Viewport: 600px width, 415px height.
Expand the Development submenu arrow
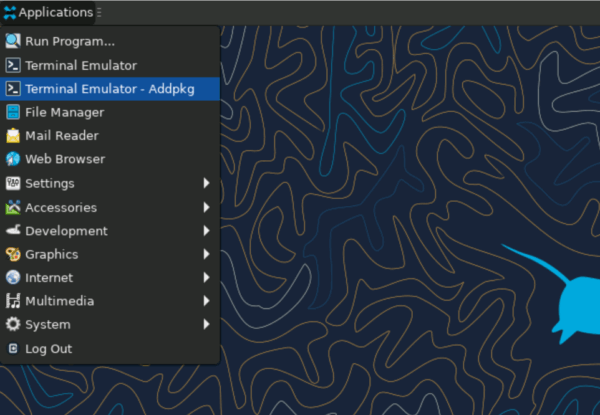pyautogui.click(x=207, y=231)
